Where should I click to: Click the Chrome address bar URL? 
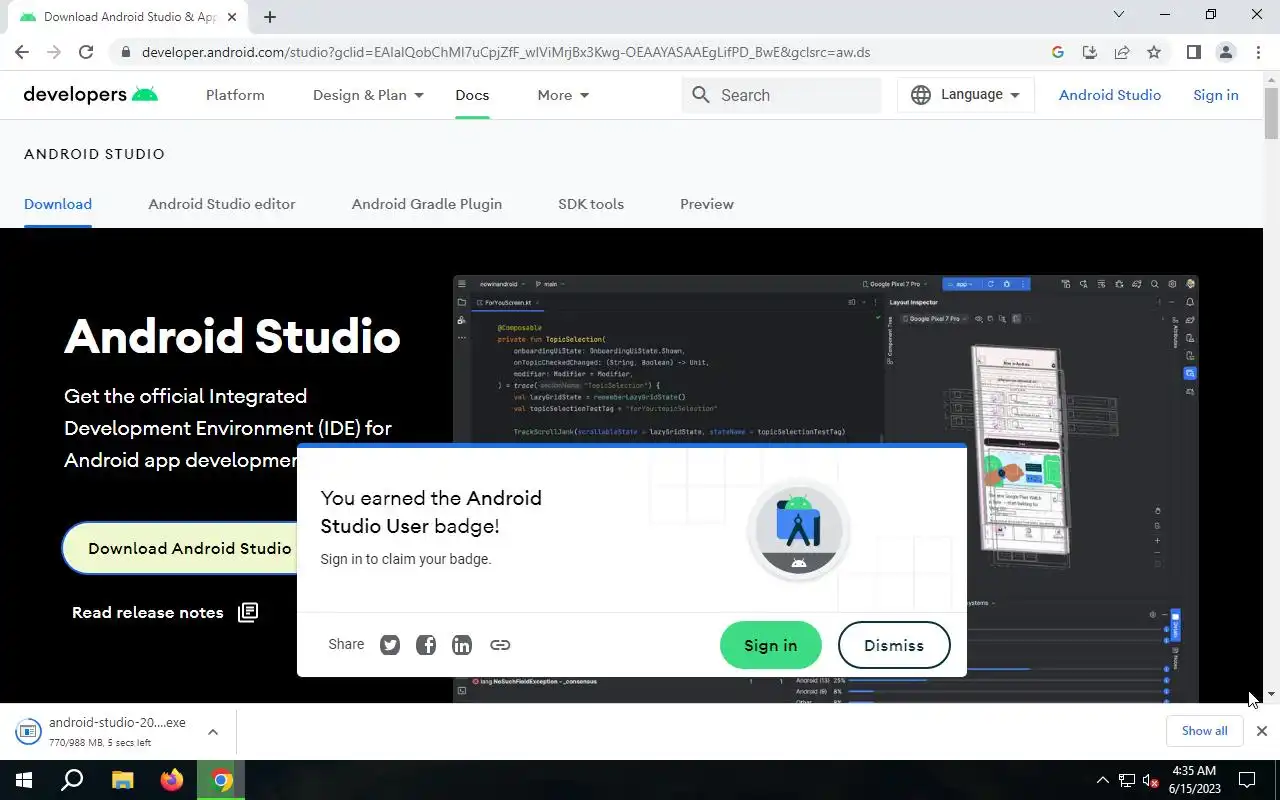pos(506,52)
